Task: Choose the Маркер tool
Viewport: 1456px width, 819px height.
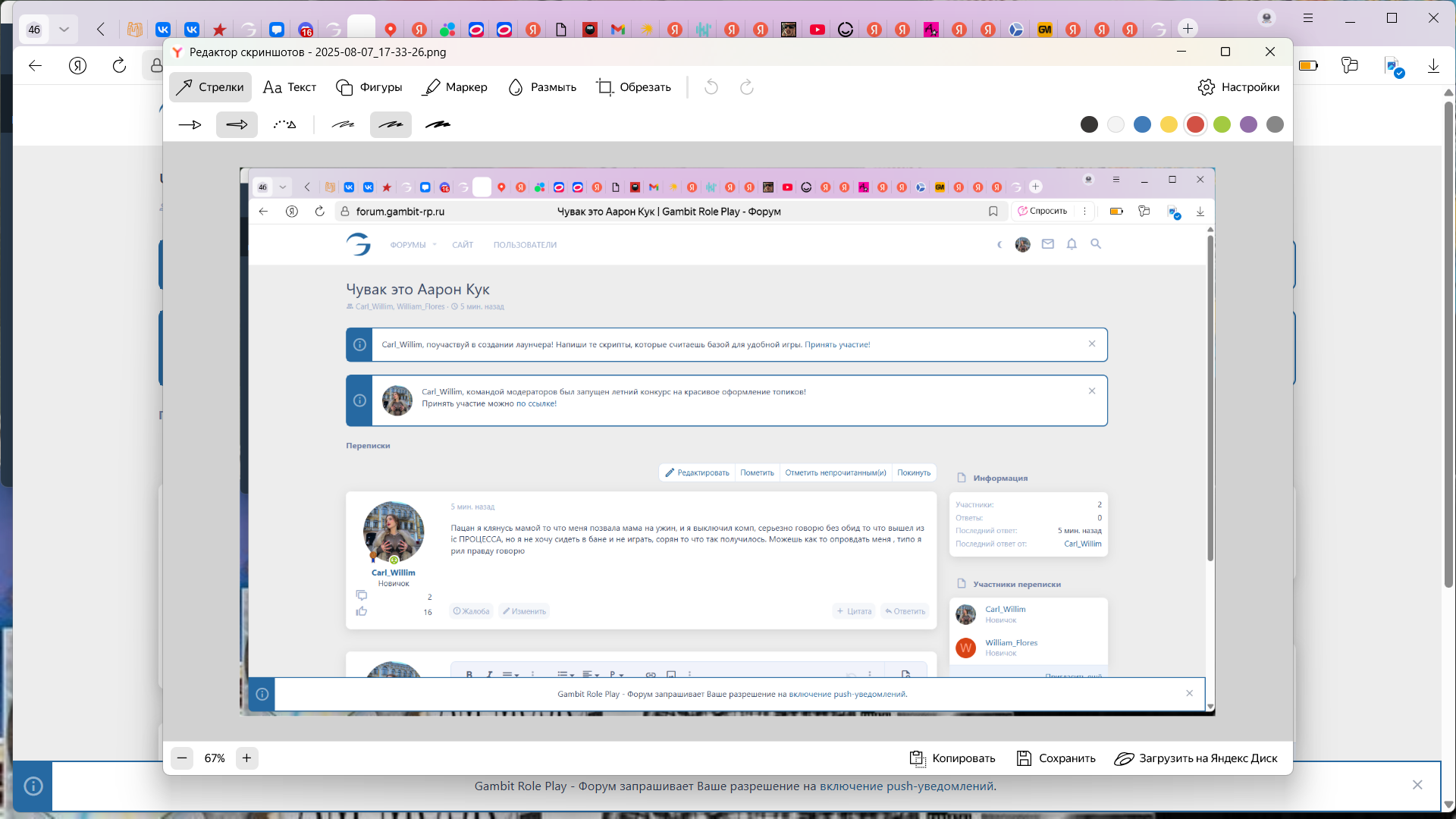Action: [455, 87]
